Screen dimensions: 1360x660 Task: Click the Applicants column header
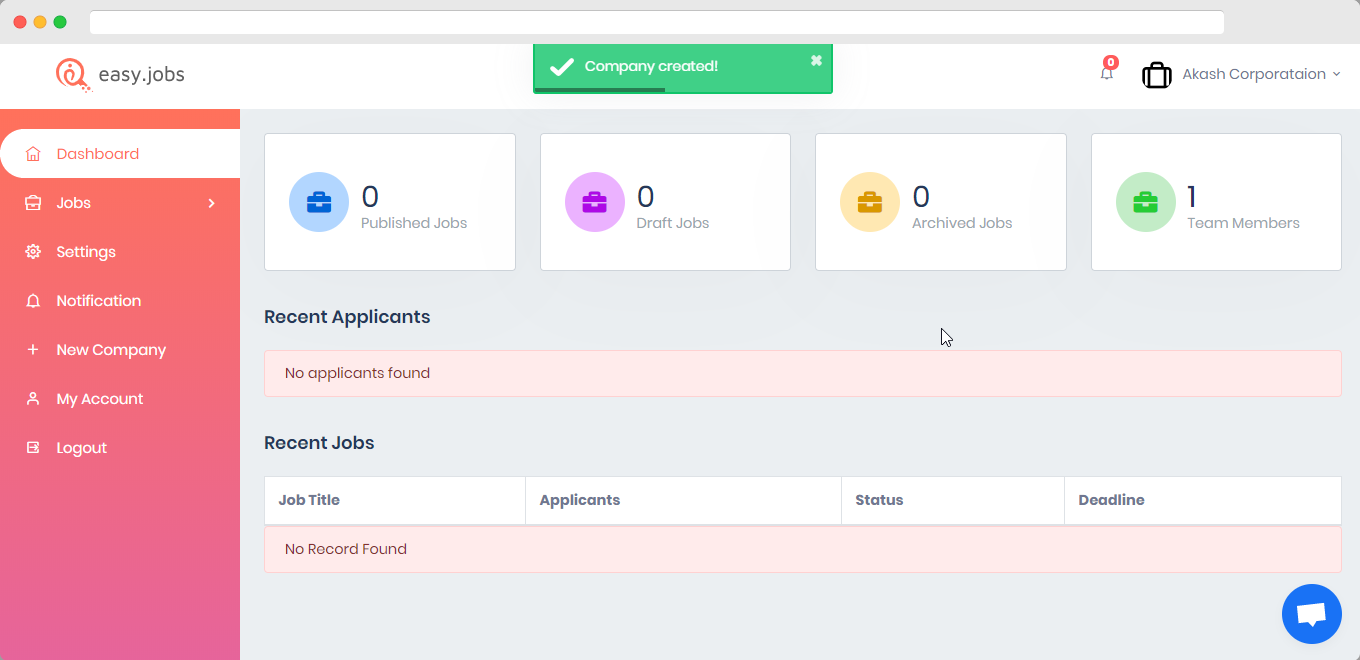[x=683, y=500]
